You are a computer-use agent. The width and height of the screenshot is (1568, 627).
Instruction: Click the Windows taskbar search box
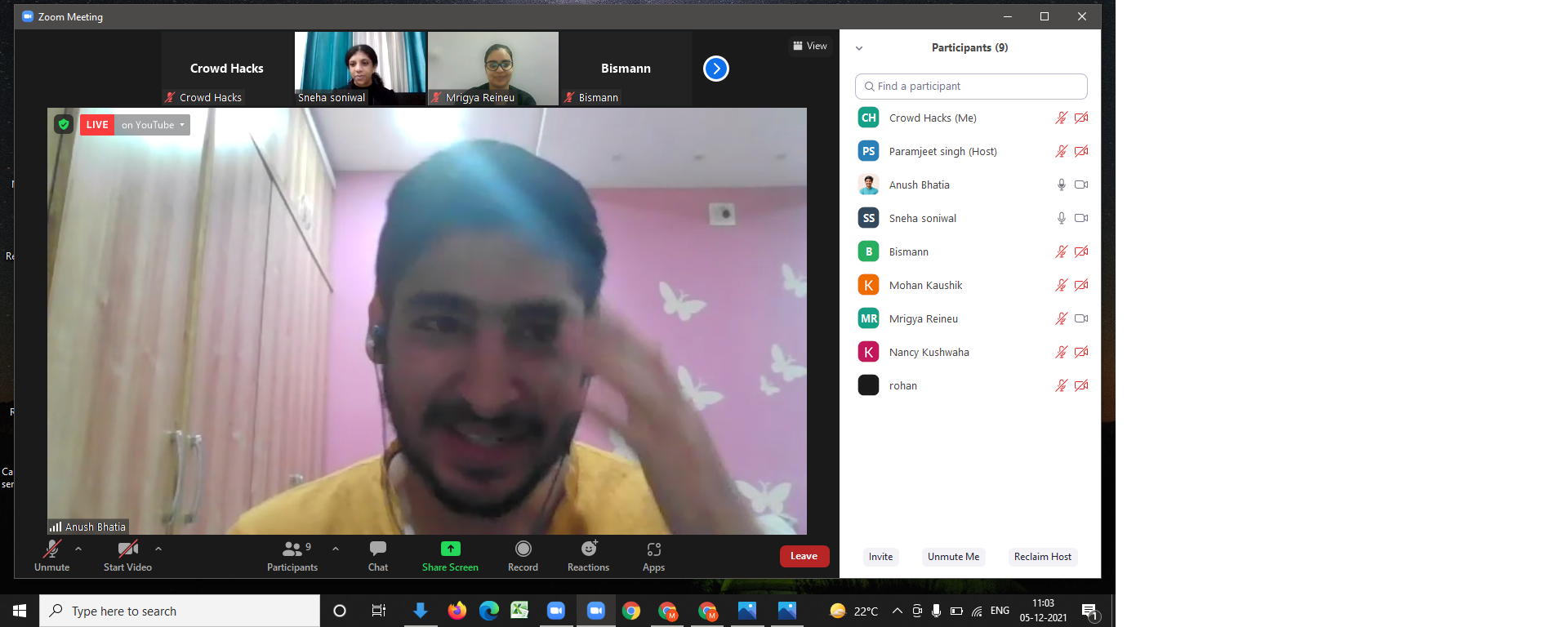pos(180,611)
